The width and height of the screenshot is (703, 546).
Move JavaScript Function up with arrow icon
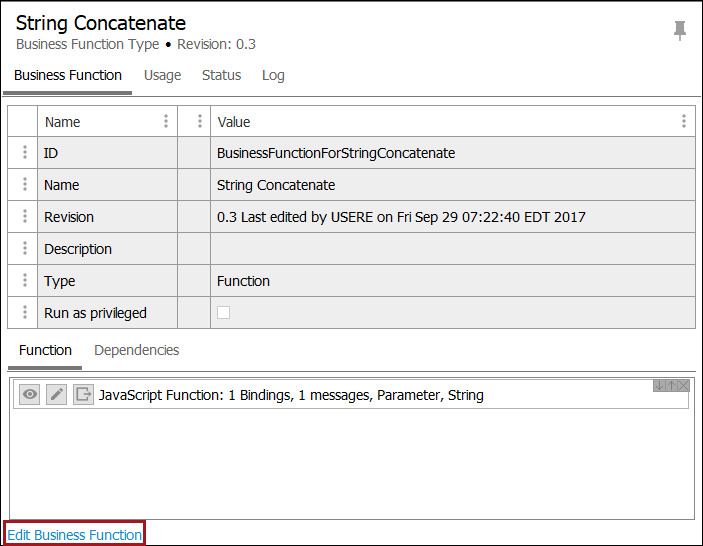click(x=671, y=386)
